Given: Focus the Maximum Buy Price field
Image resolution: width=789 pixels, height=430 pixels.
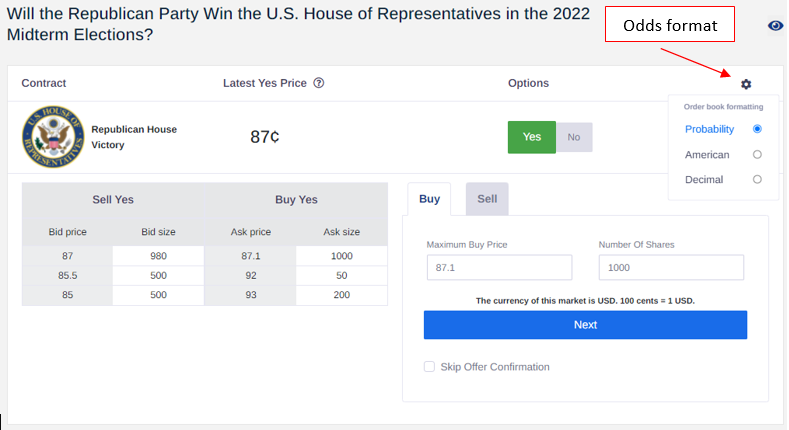Looking at the screenshot, I should [499, 267].
